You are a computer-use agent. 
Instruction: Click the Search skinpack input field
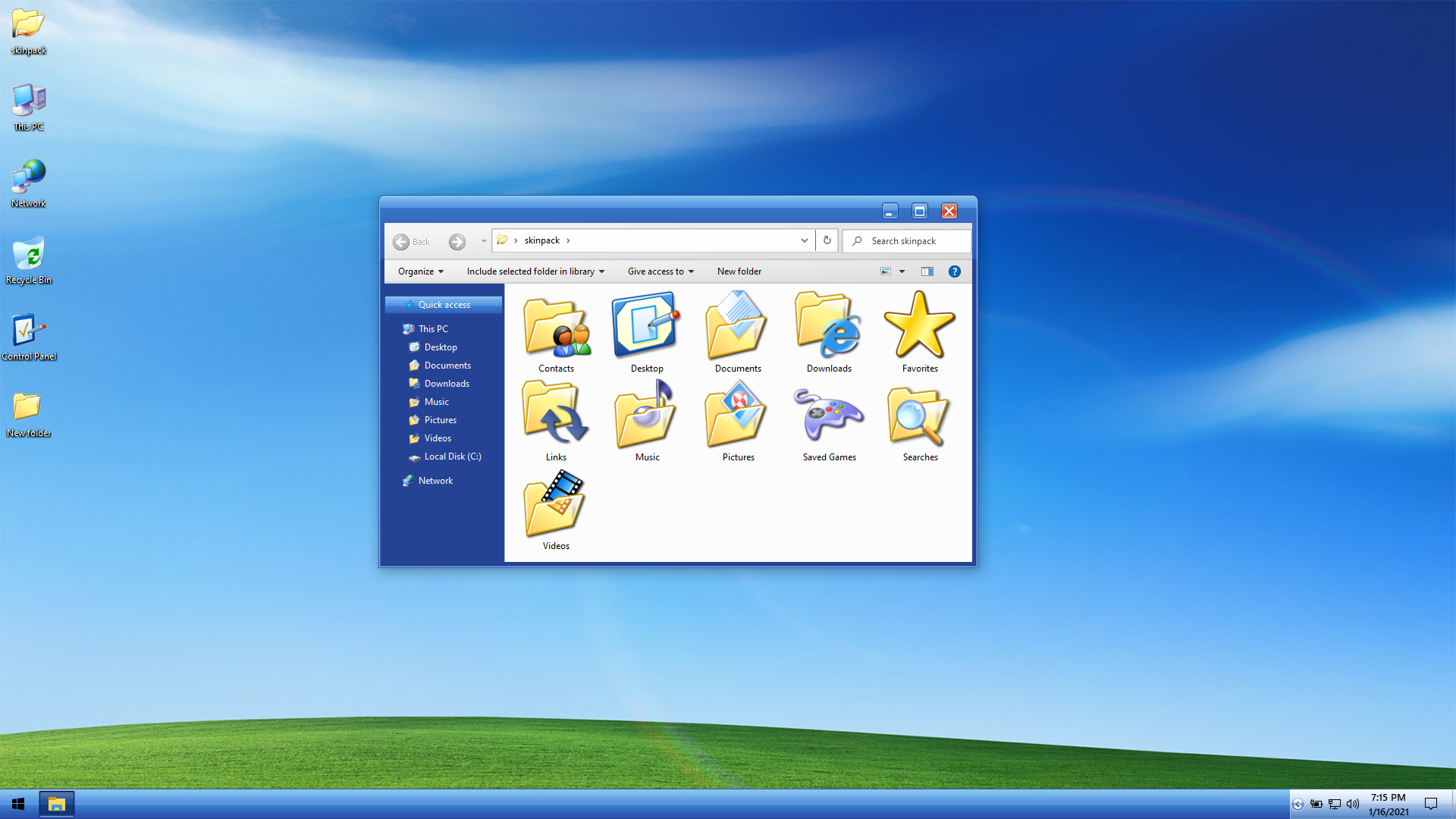point(914,241)
